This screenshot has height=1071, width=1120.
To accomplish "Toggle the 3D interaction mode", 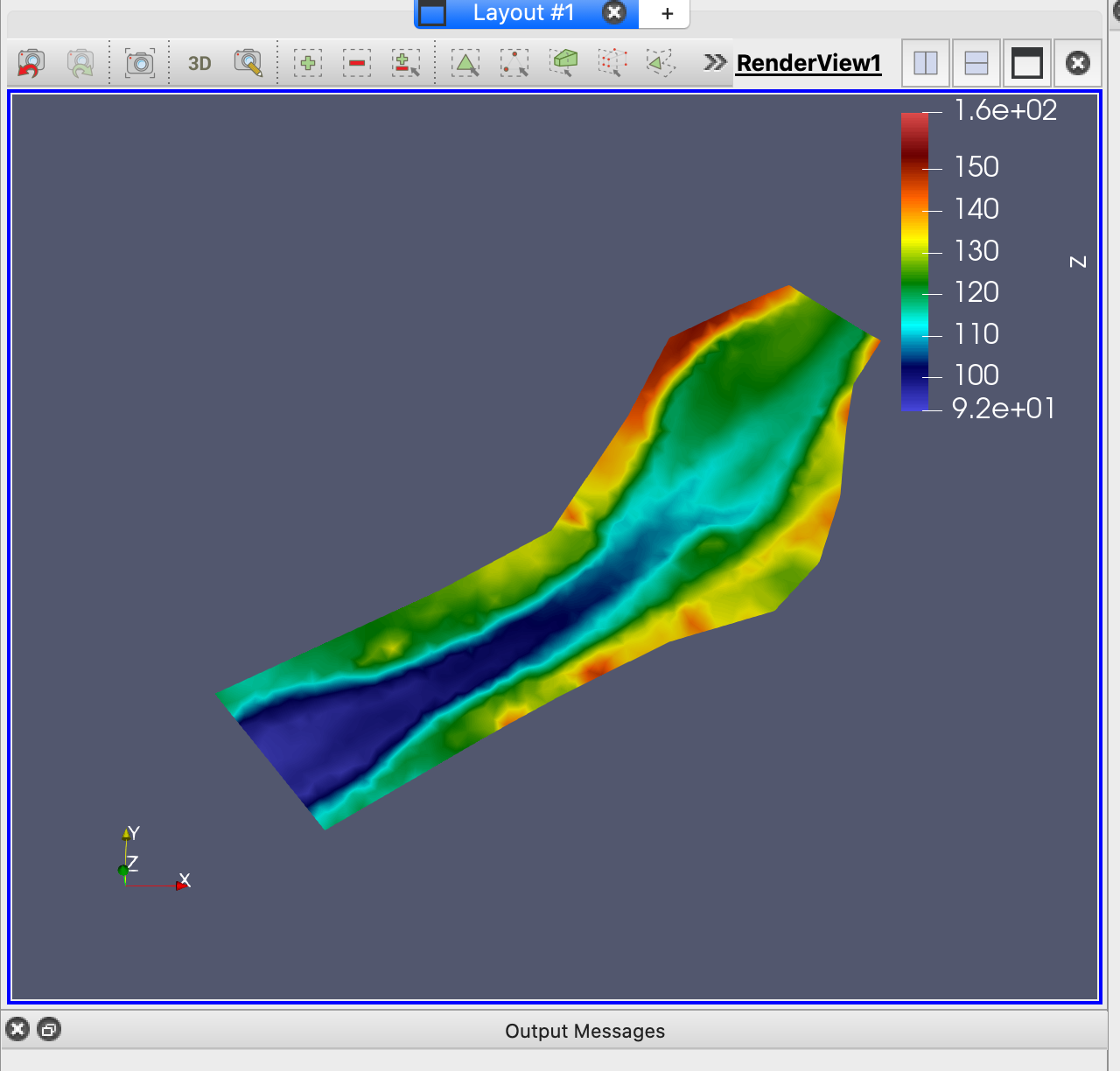I will [x=199, y=63].
